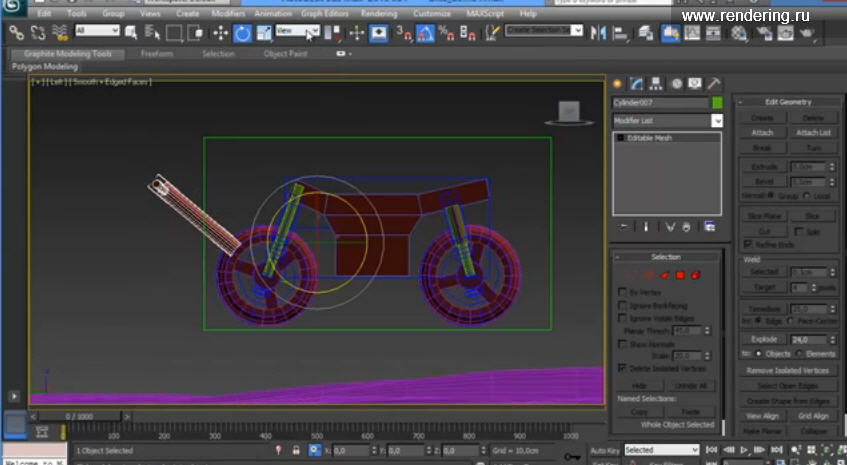Click the Mirror tool icon
The width and height of the screenshot is (847, 465).
point(598,33)
